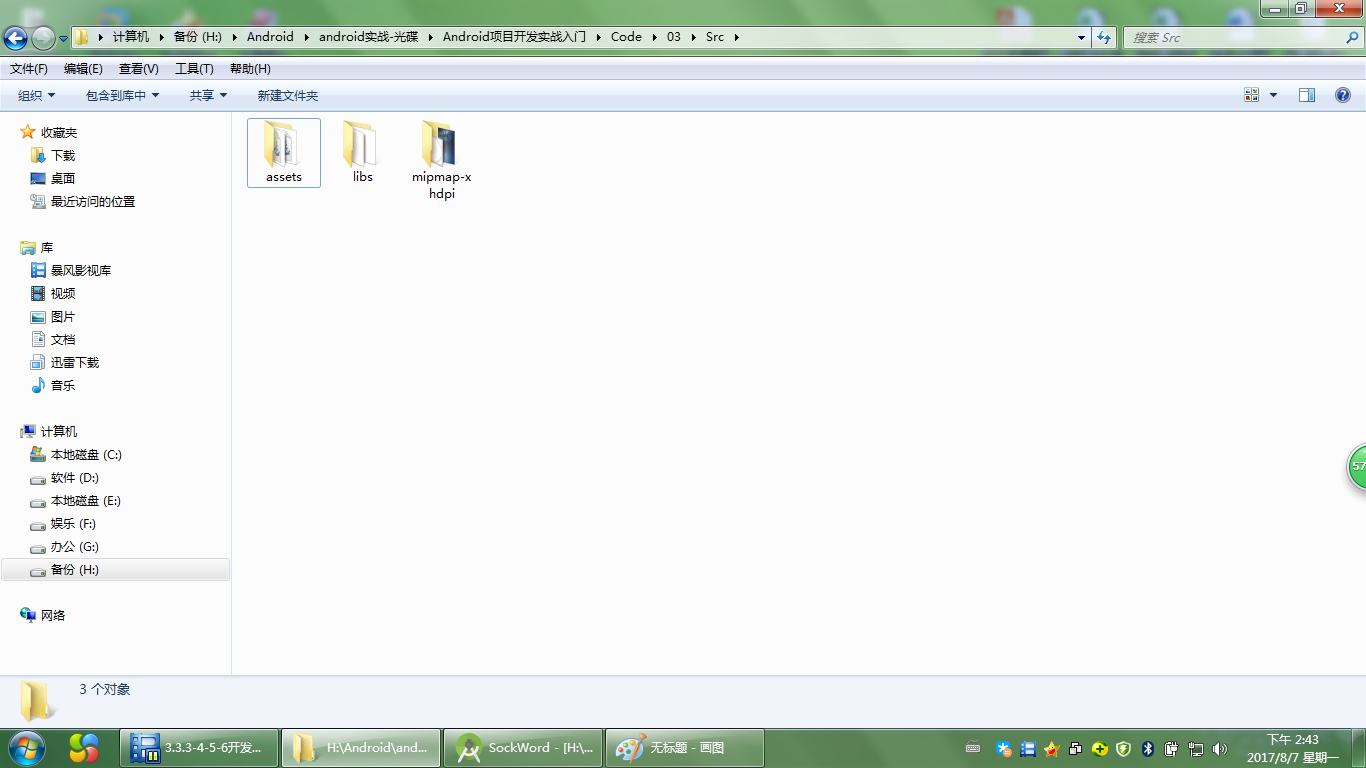Open the 视频 library

point(63,294)
